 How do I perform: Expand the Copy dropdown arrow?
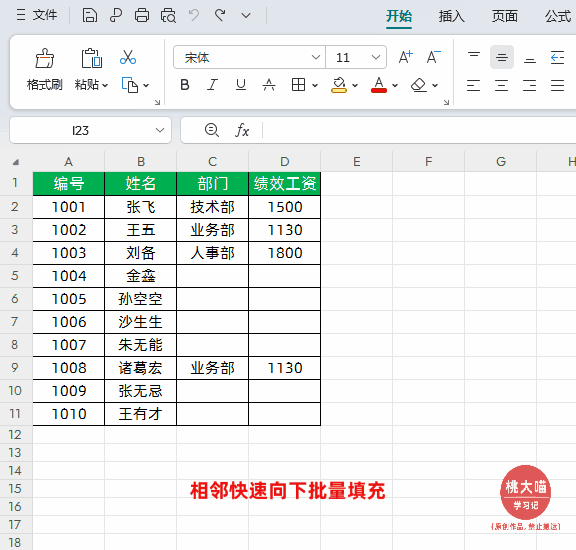[146, 86]
